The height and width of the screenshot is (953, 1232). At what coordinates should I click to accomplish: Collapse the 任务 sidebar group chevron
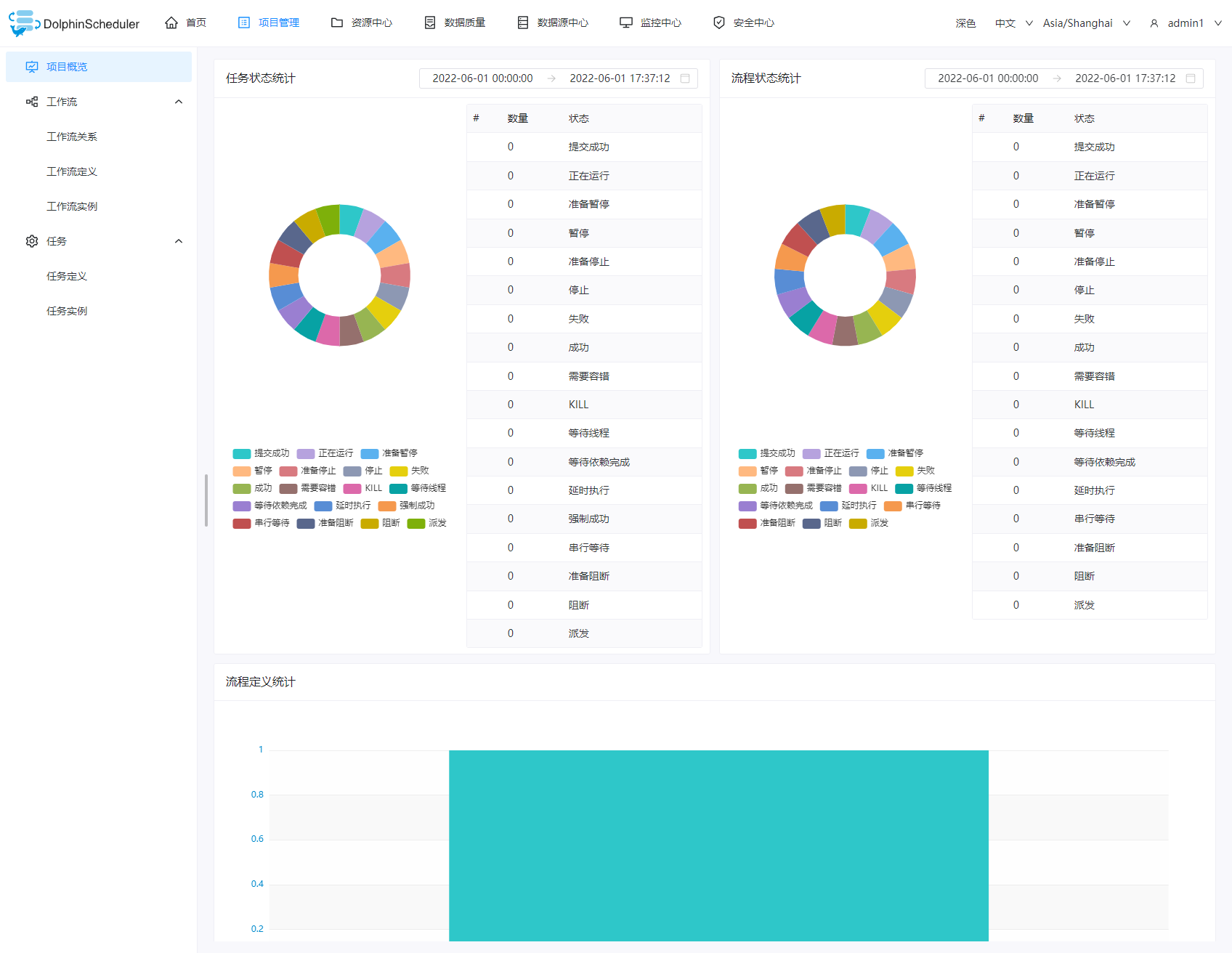coord(179,241)
